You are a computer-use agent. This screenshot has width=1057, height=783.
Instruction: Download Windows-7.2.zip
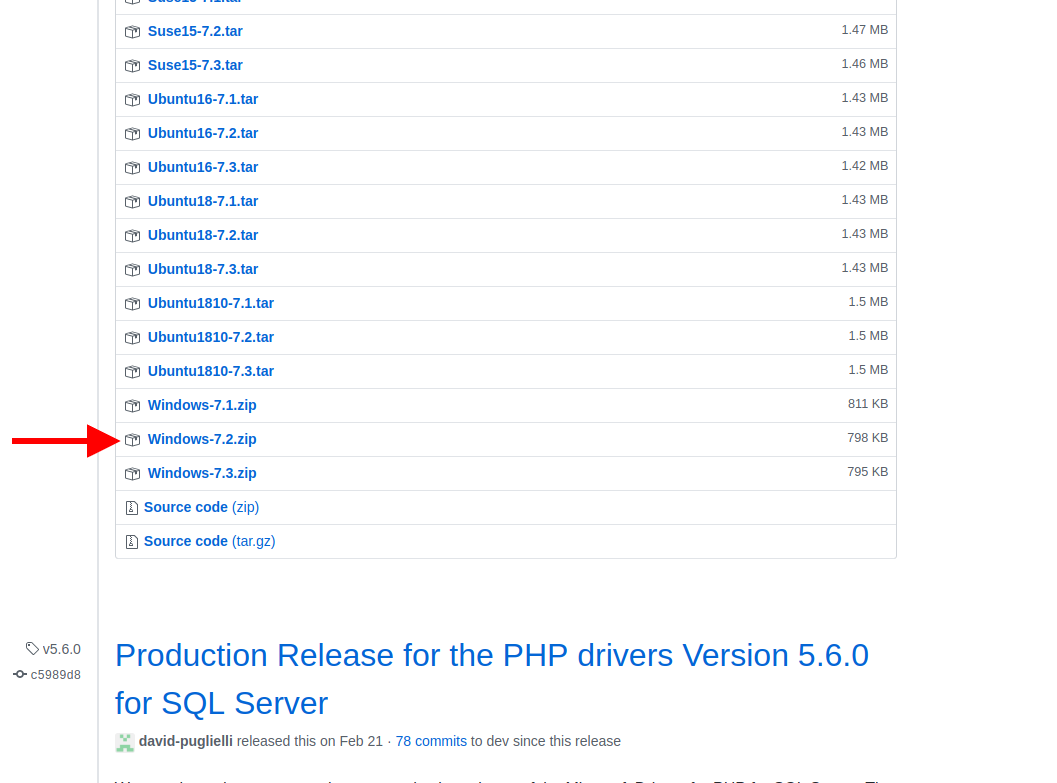(x=202, y=439)
